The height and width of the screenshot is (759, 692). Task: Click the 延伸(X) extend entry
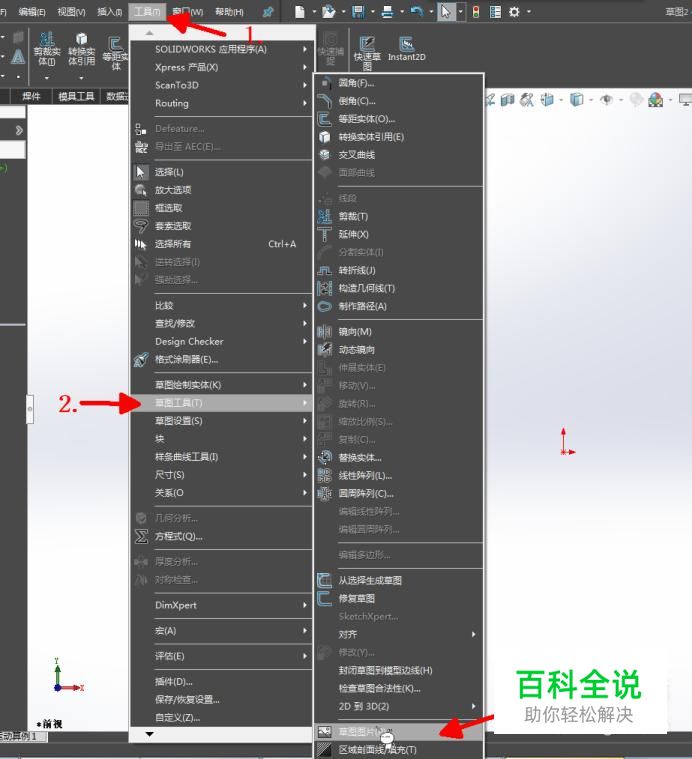[x=399, y=234]
